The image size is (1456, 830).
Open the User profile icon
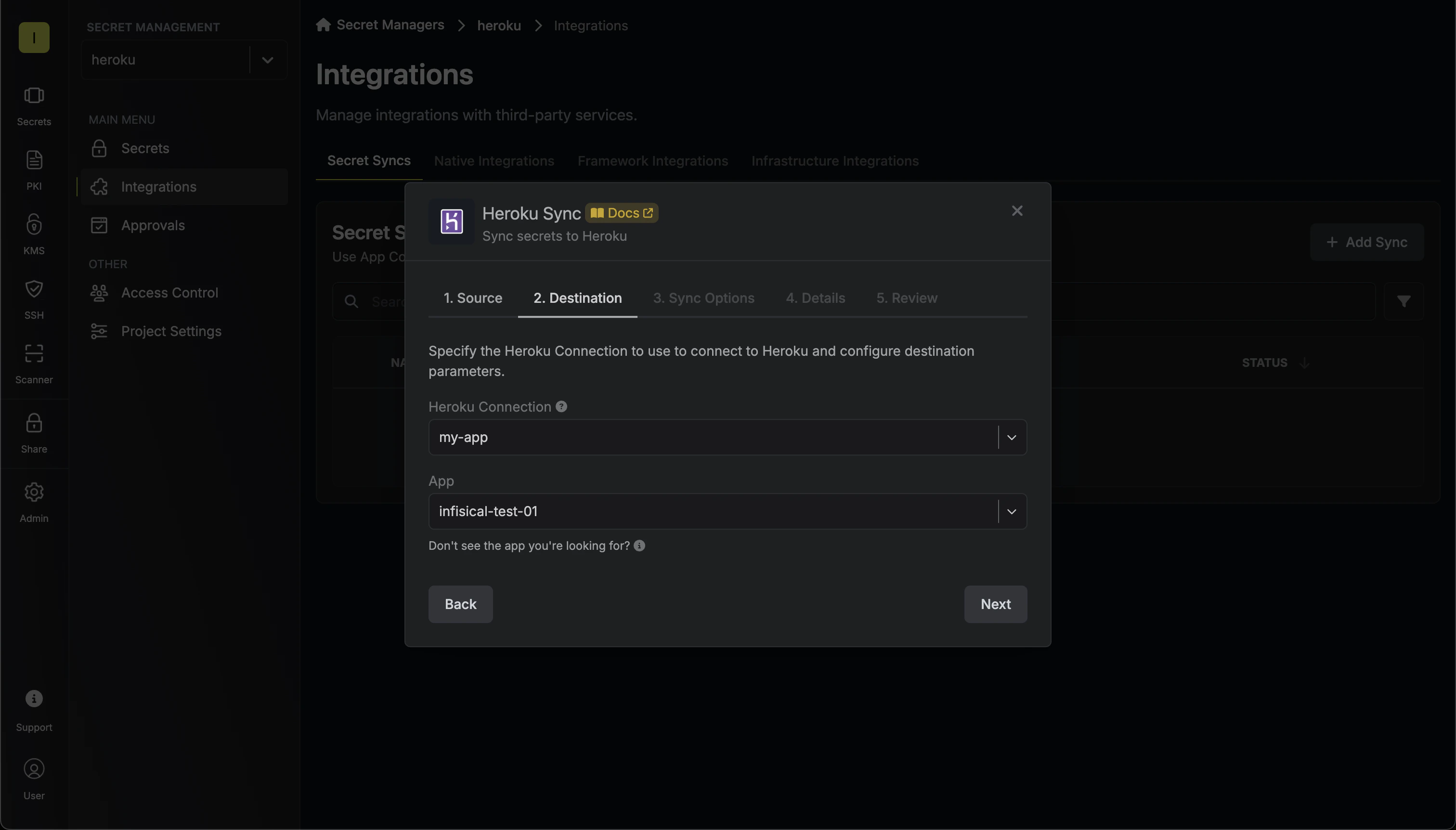click(34, 769)
